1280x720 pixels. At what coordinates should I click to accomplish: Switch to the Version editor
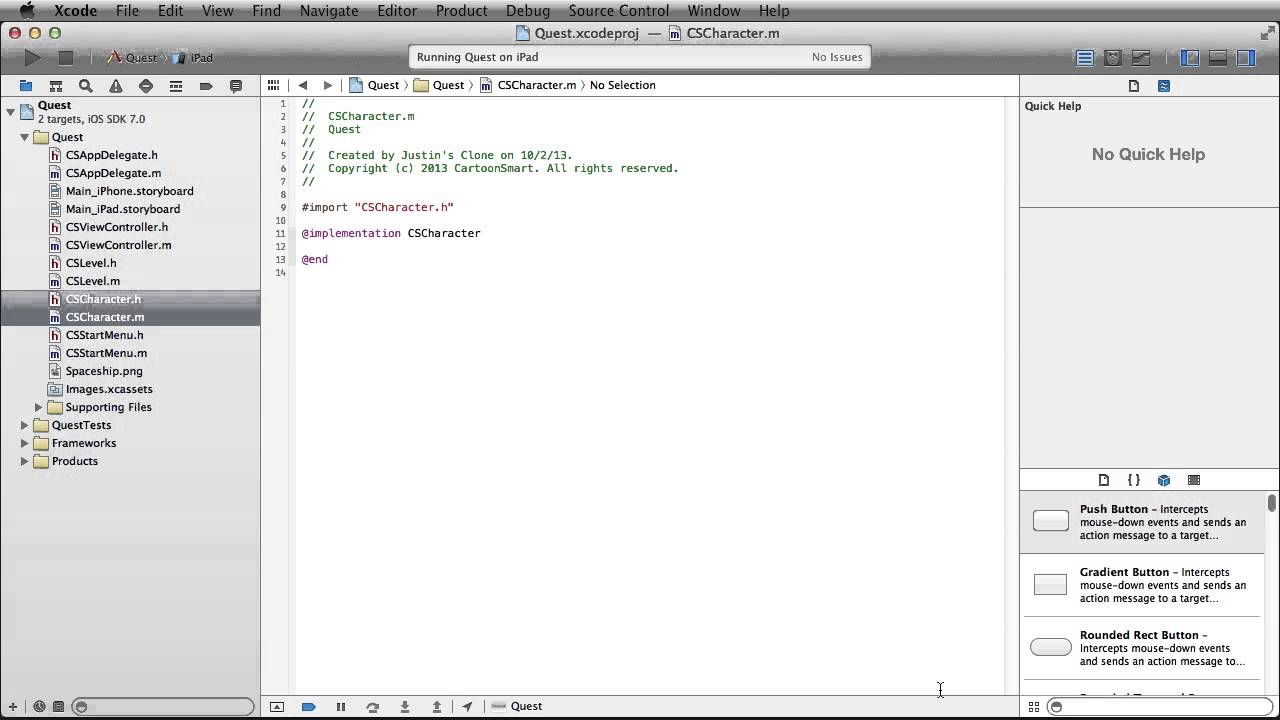pos(1141,58)
